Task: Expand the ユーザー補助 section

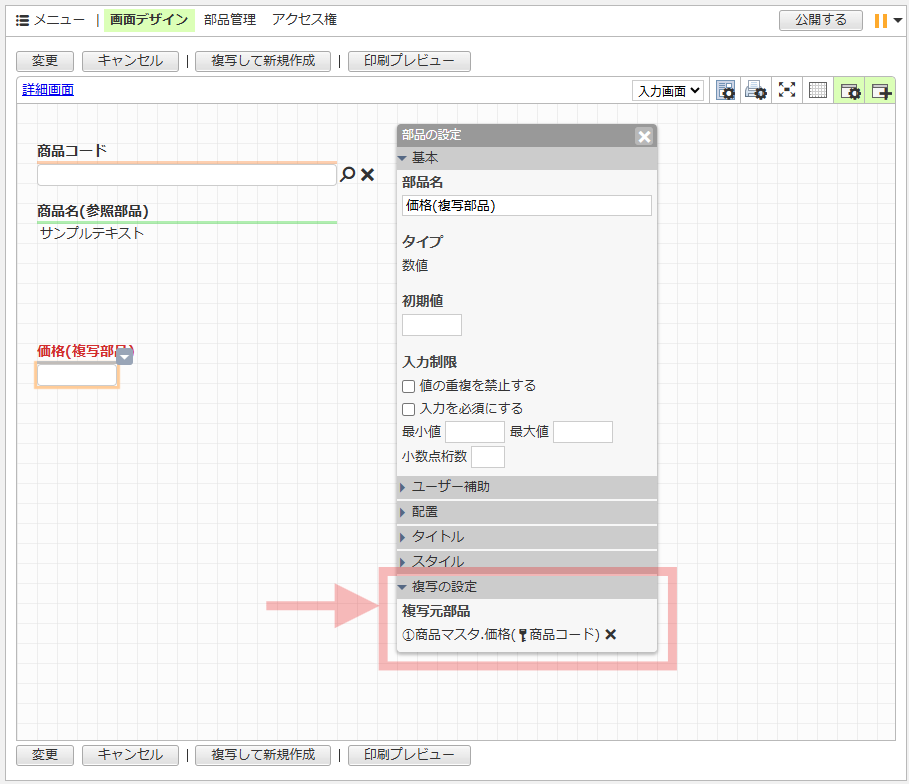Action: click(527, 487)
